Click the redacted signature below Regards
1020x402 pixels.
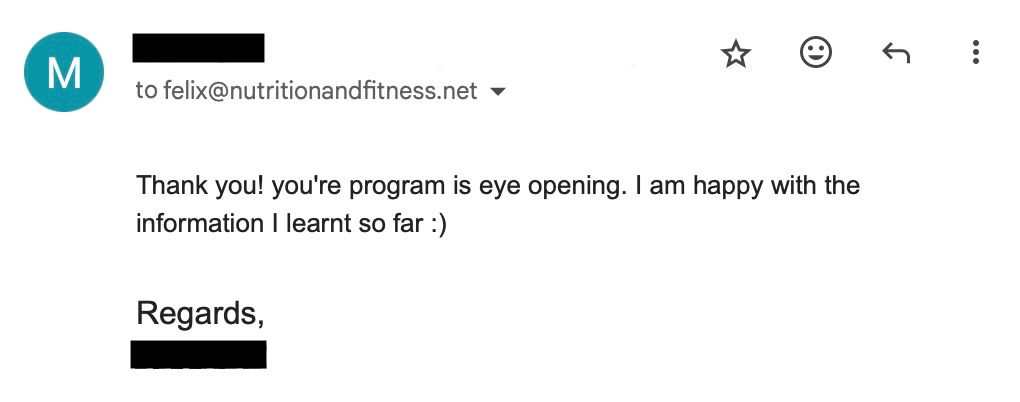tap(198, 354)
